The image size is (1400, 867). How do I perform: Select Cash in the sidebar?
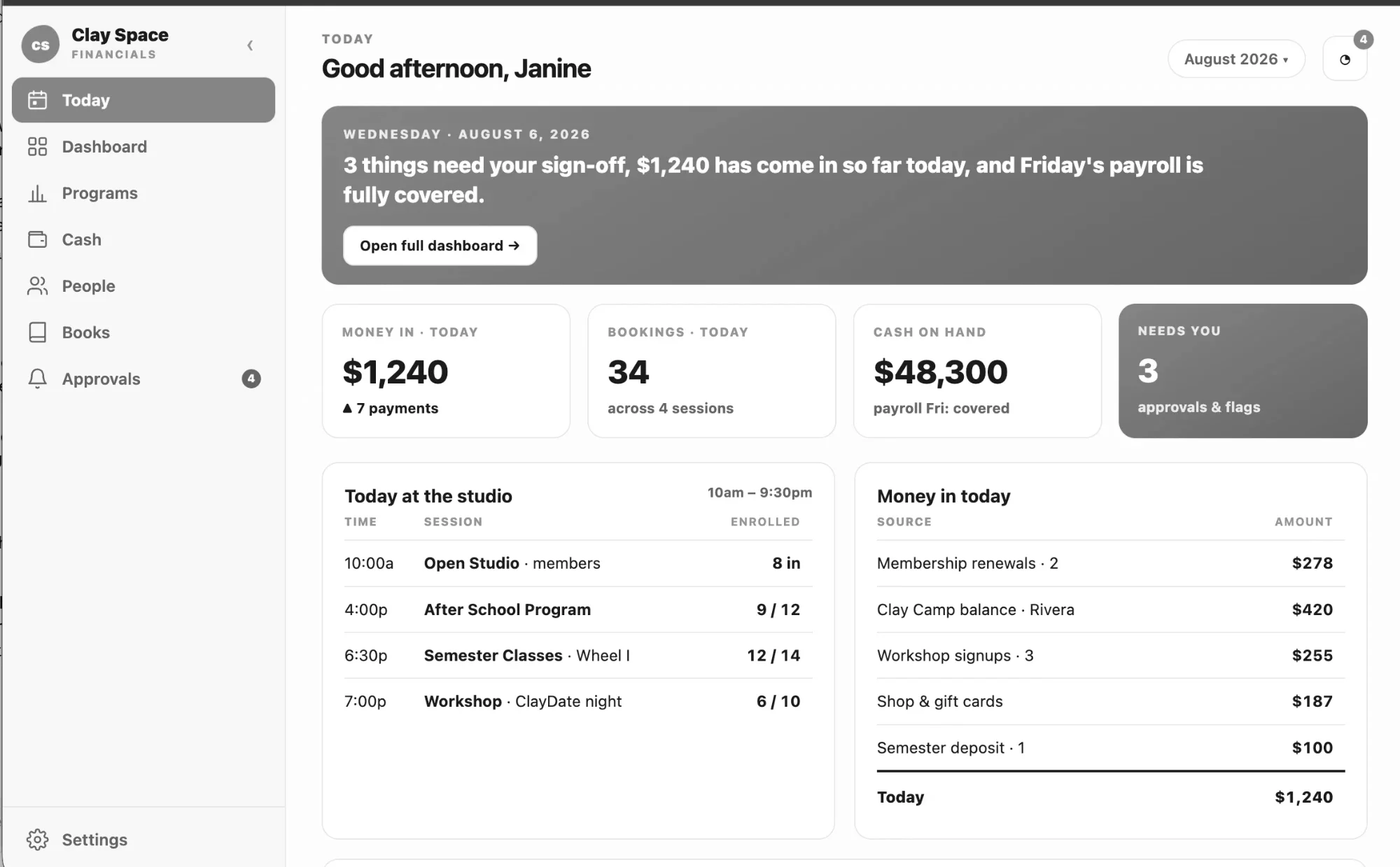click(x=143, y=239)
